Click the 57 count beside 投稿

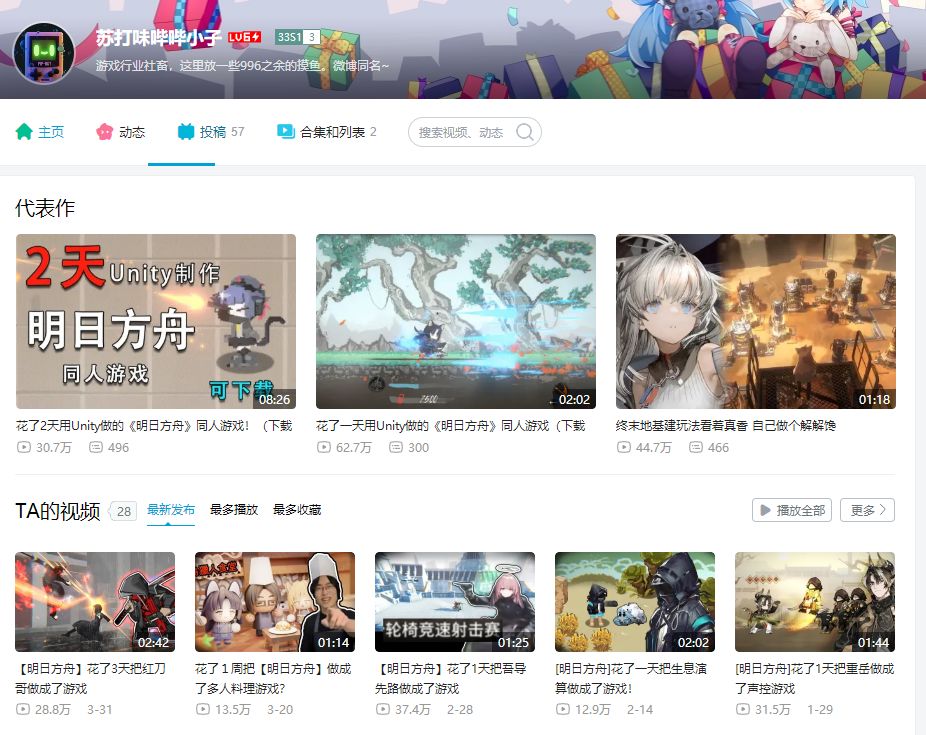pyautogui.click(x=237, y=132)
